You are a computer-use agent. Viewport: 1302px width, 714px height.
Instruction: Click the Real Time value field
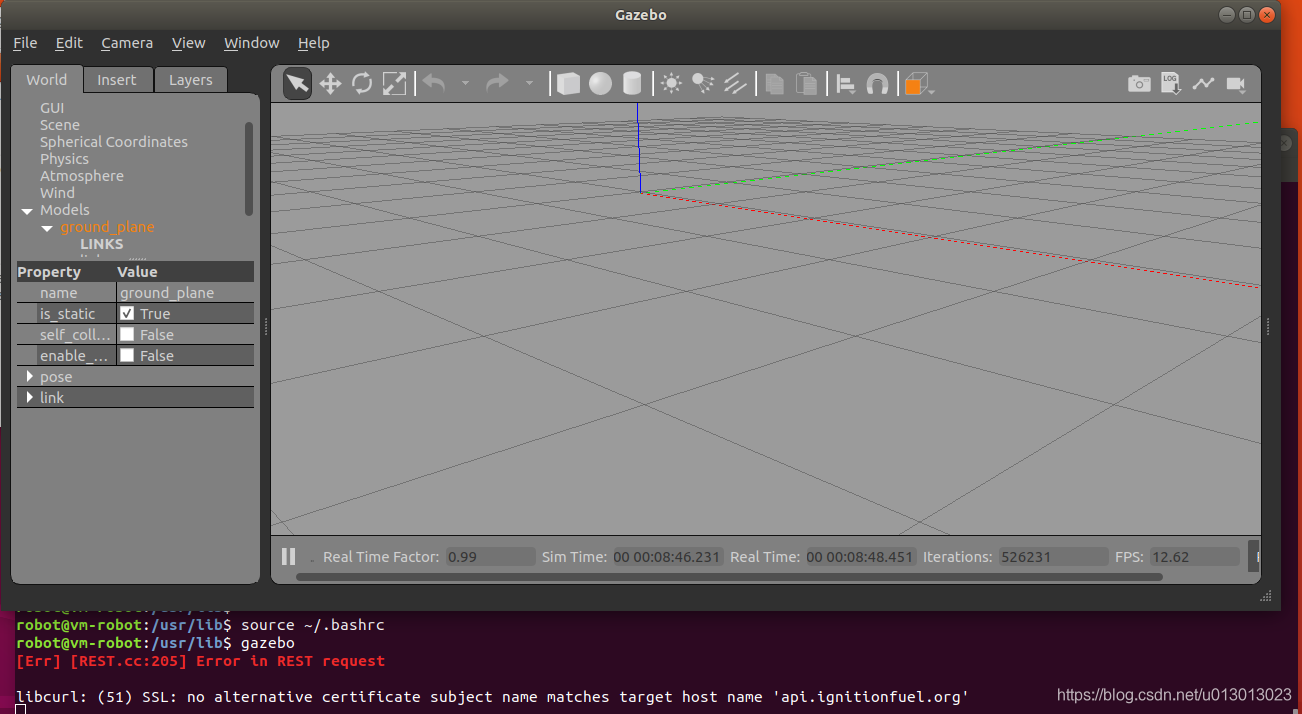tap(860, 557)
